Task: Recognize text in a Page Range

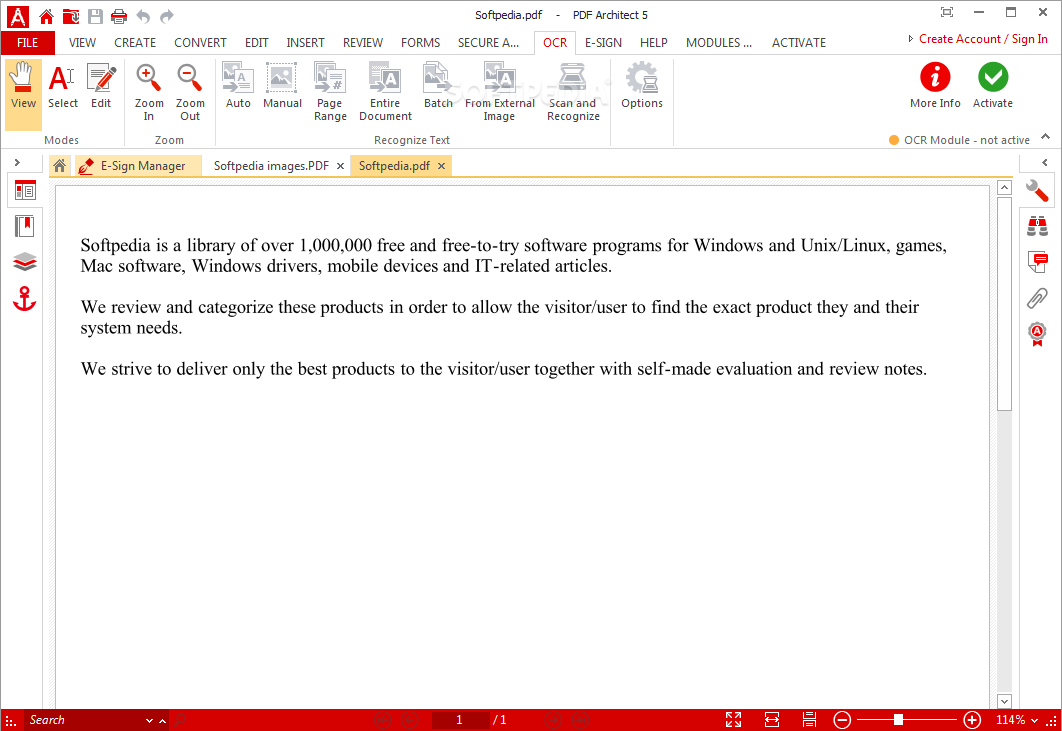Action: coord(330,91)
